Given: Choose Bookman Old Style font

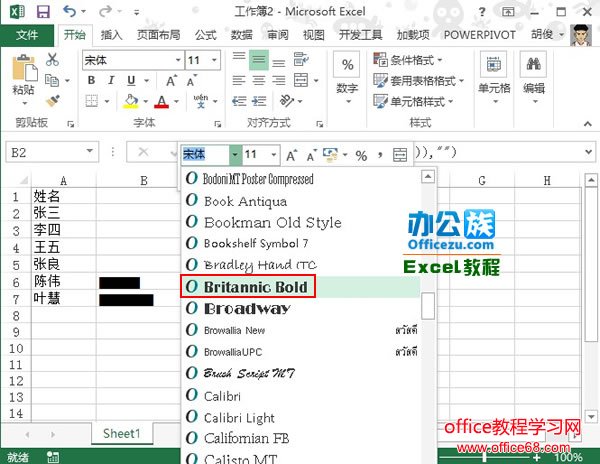Looking at the screenshot, I should pos(300,222).
